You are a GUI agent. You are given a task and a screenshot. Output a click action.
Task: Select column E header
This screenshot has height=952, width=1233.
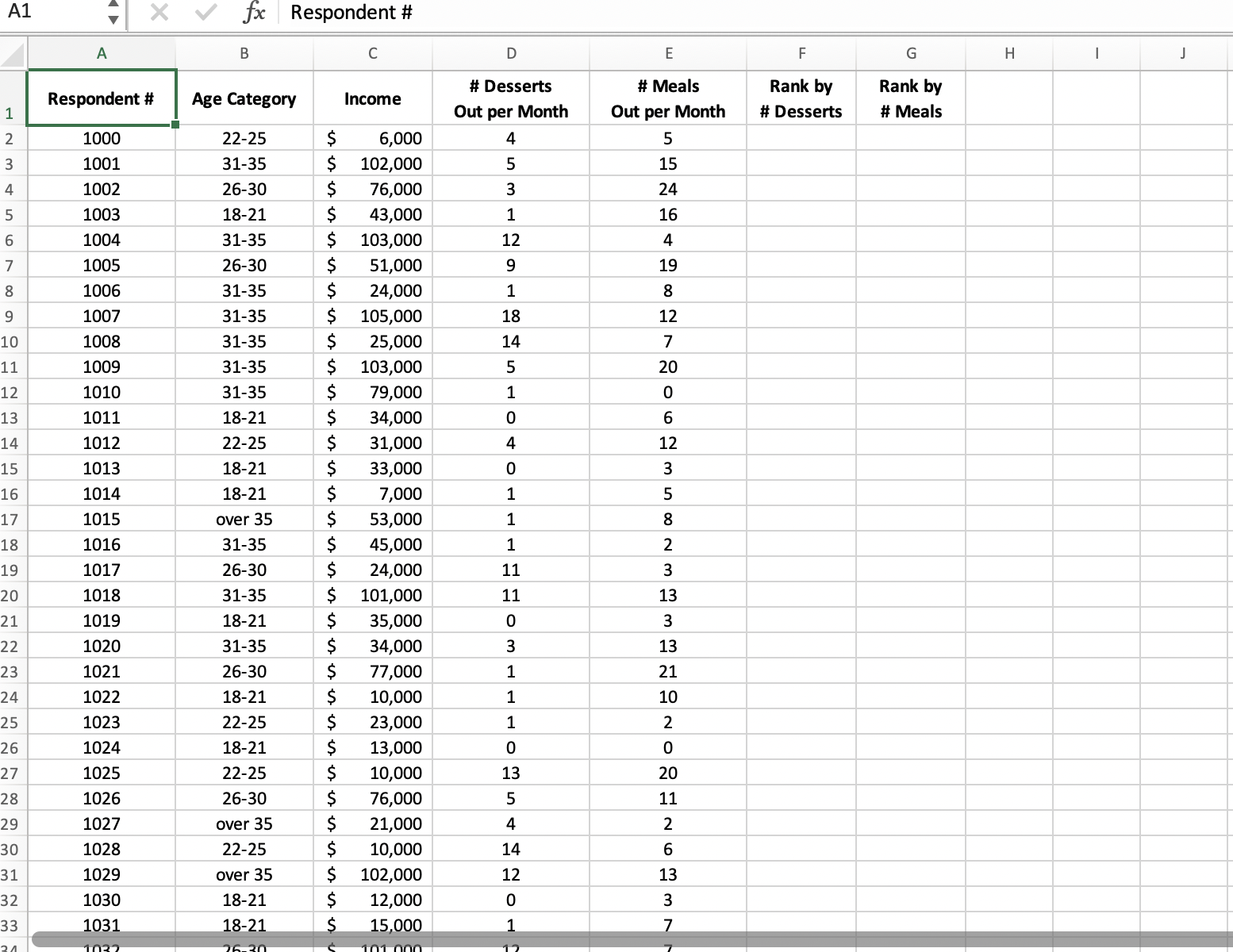[668, 54]
